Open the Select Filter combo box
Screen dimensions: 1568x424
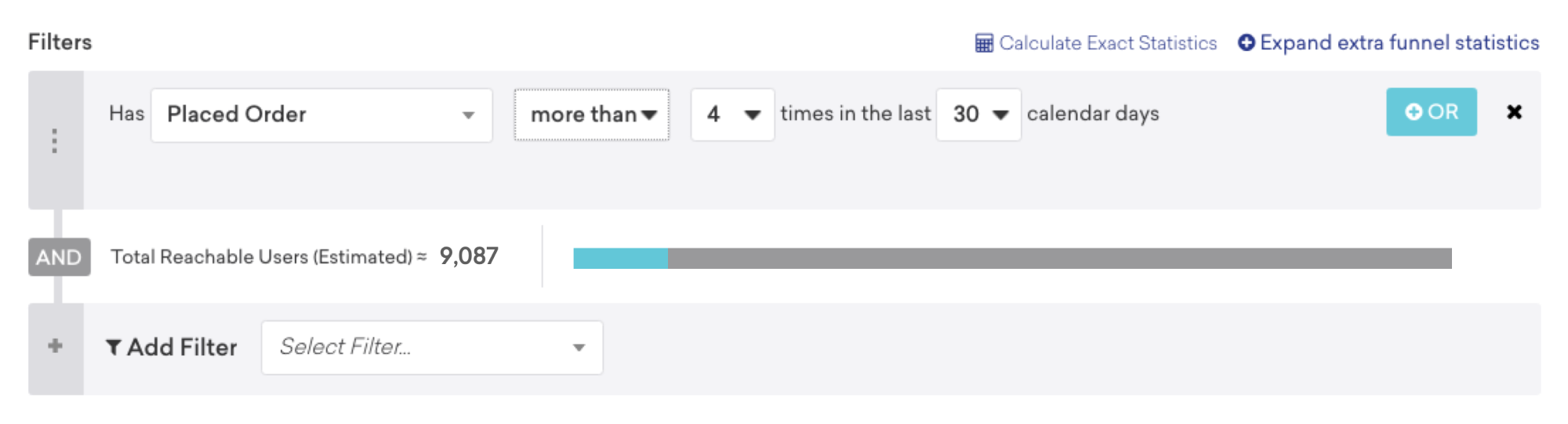pyautogui.click(x=432, y=347)
